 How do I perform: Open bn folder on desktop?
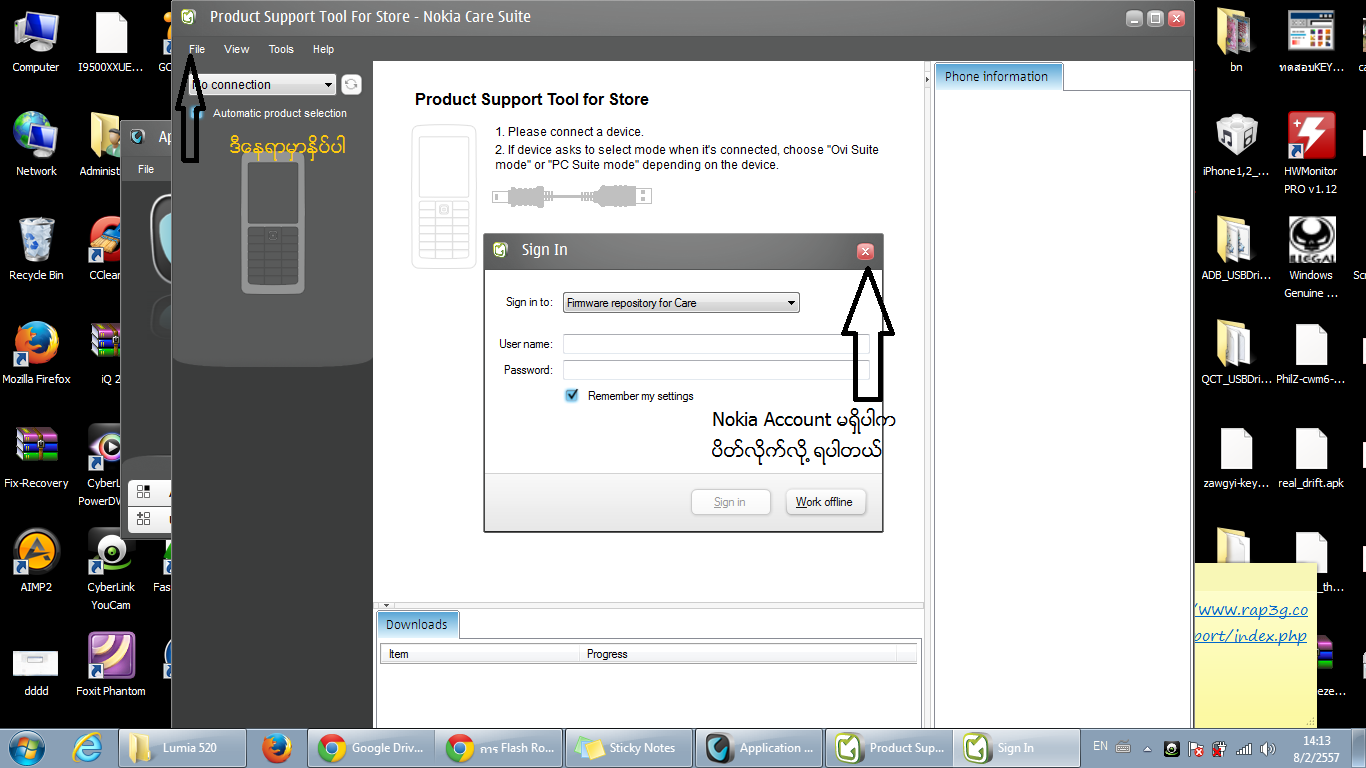pos(1236,42)
